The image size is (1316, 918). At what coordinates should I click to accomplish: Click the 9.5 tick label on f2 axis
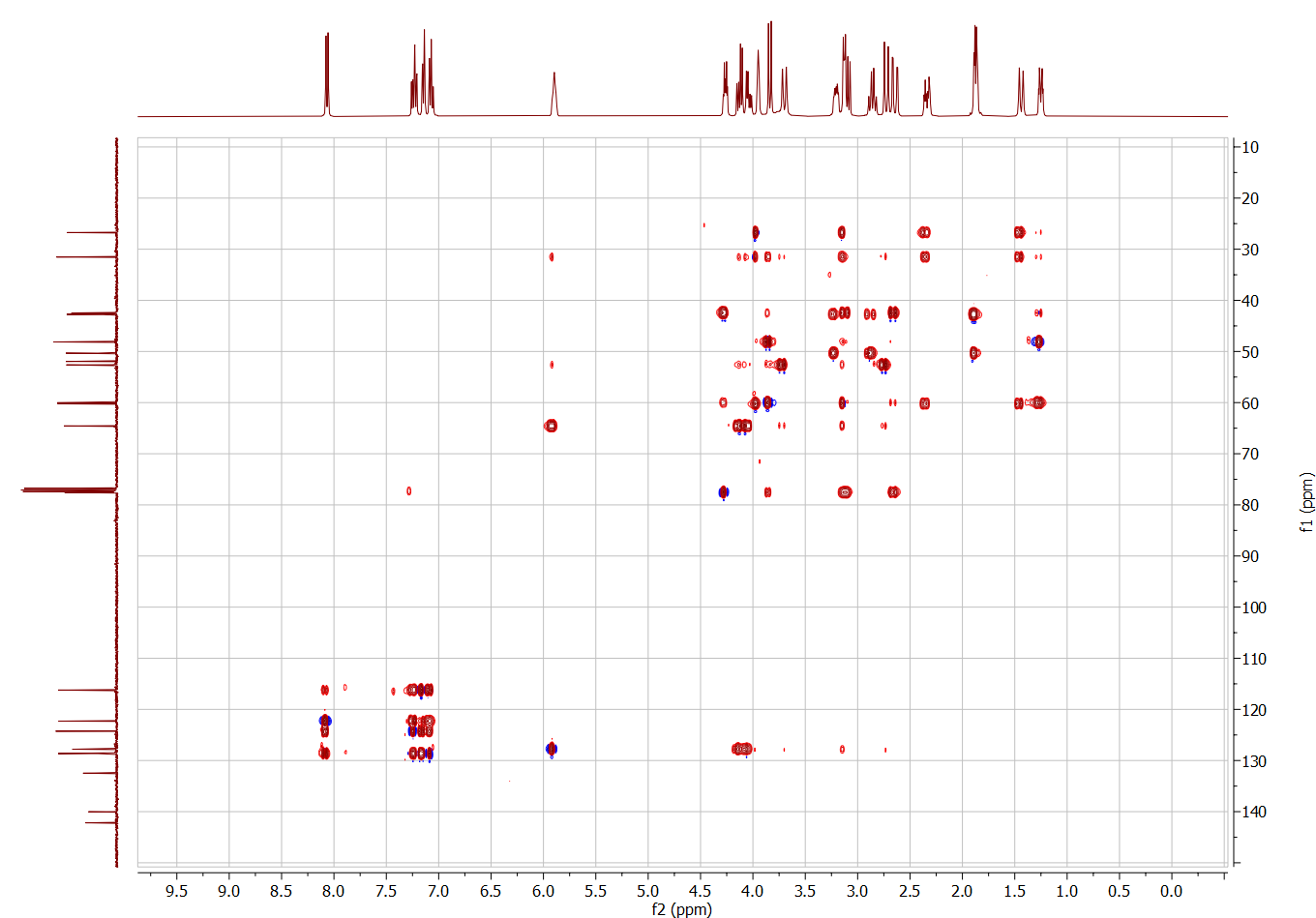176,891
